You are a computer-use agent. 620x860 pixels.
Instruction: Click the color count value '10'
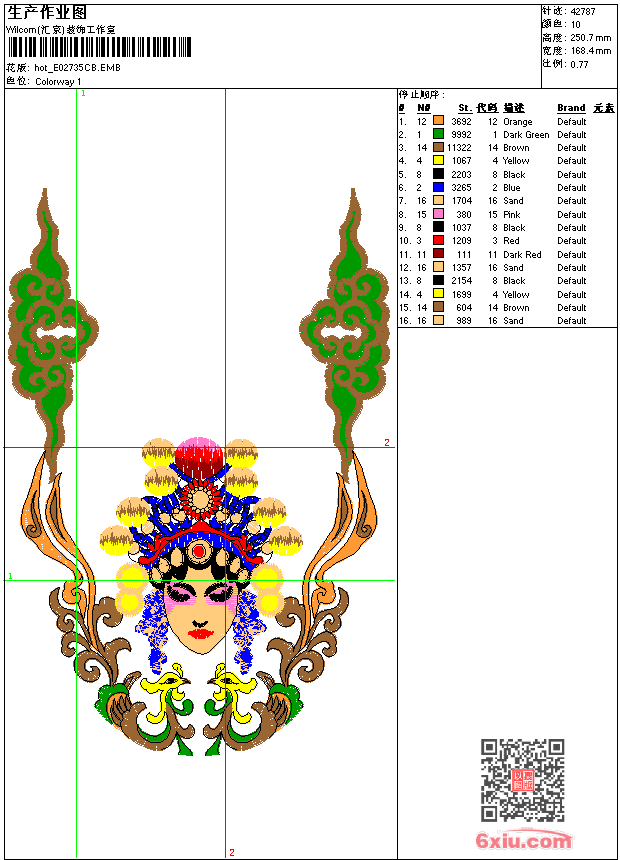point(575,25)
